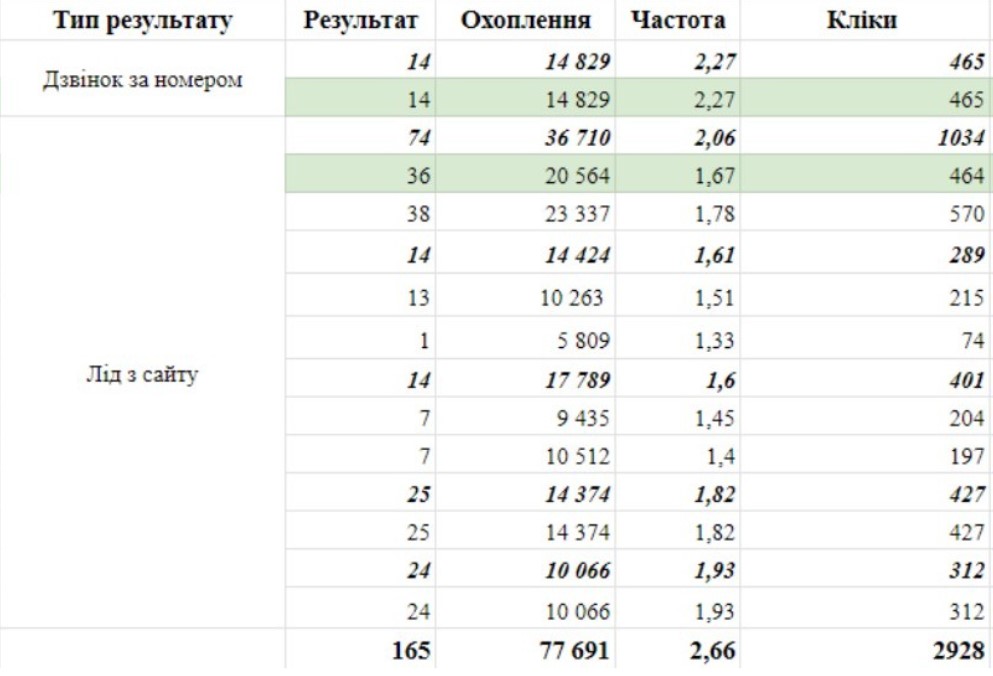Select the total frequency cell 2,66
The width and height of the screenshot is (993, 676).
[x=714, y=651]
